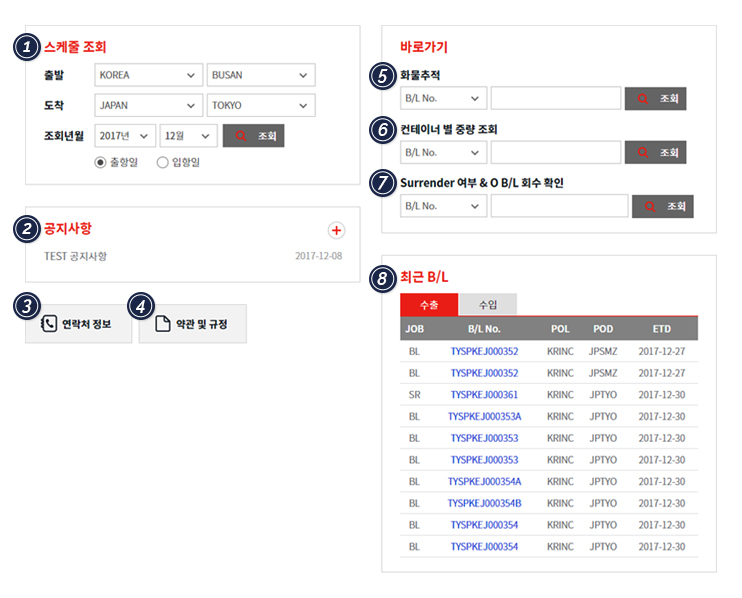
Task: Open B/L link TYSPKEJ000361
Action: pos(484,395)
